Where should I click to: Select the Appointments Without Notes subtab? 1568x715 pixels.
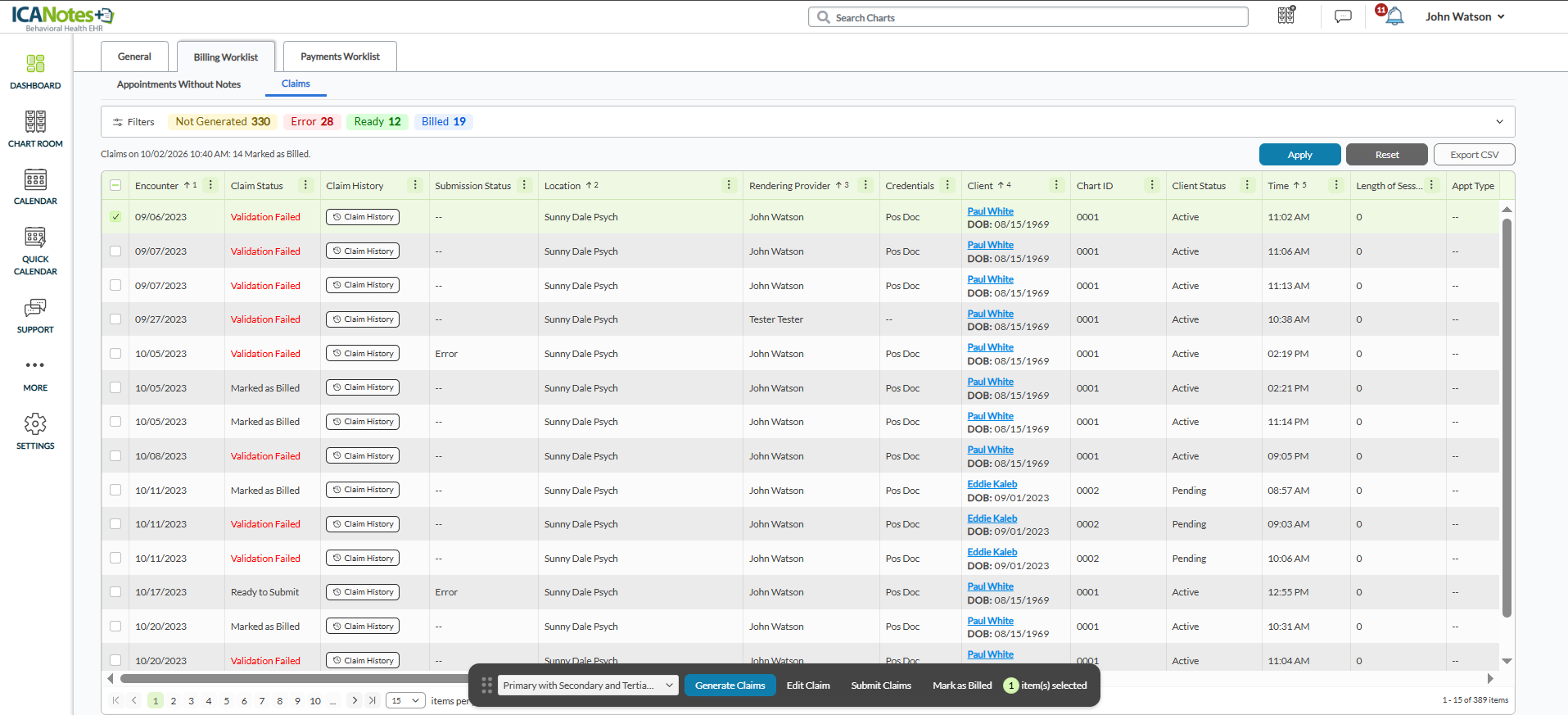point(178,84)
